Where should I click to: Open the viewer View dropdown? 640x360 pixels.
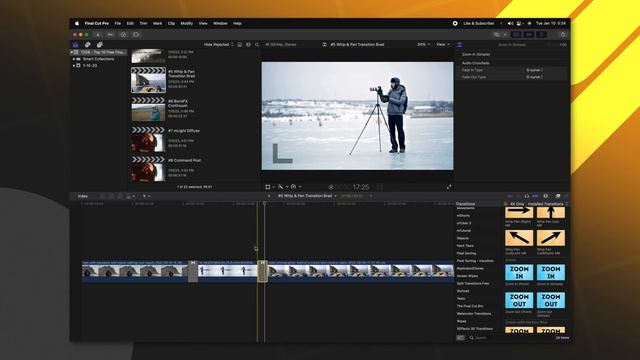click(x=443, y=44)
